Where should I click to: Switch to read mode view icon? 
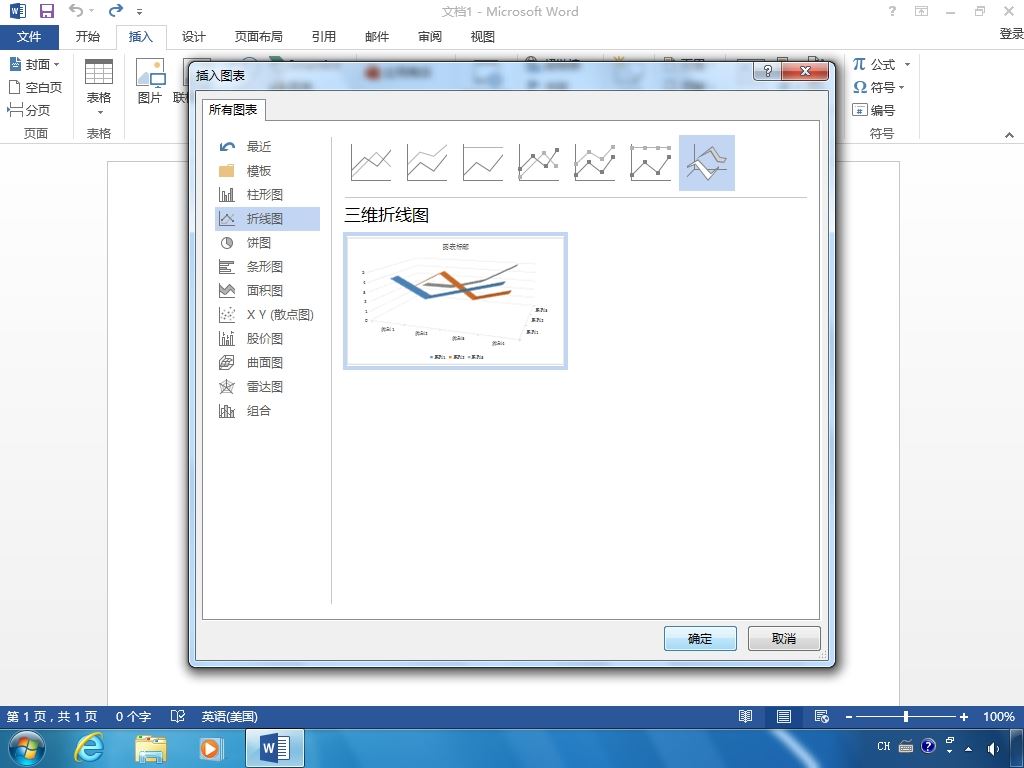[x=745, y=716]
